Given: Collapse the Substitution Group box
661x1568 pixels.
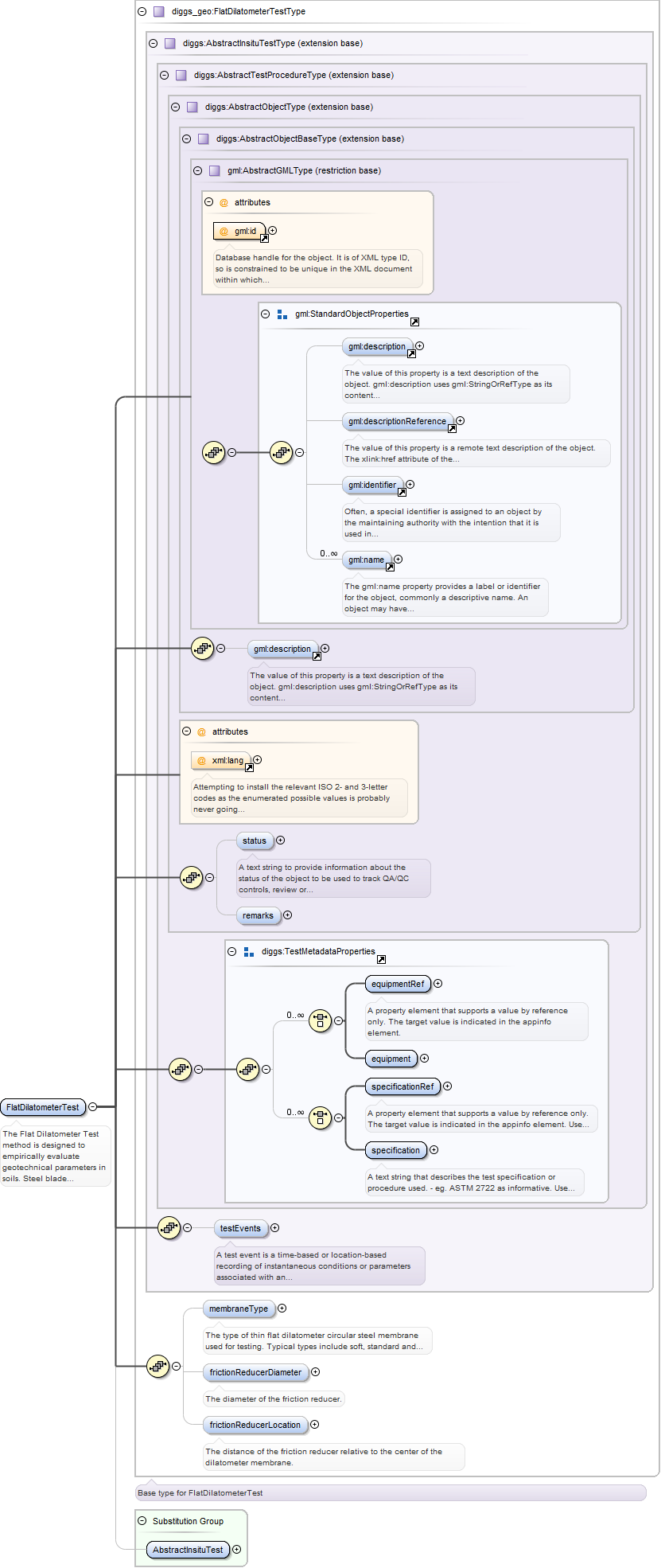Looking at the screenshot, I should pyautogui.click(x=142, y=1521).
